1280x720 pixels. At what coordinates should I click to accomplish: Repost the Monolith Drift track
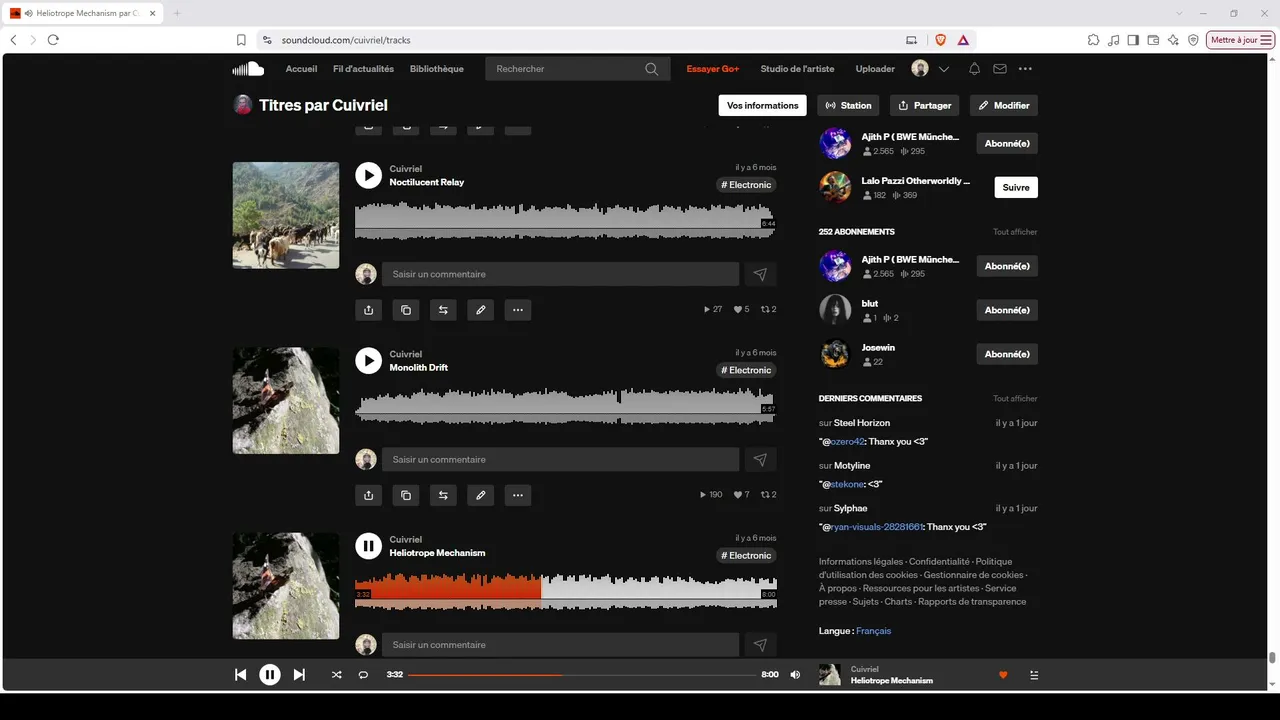443,495
